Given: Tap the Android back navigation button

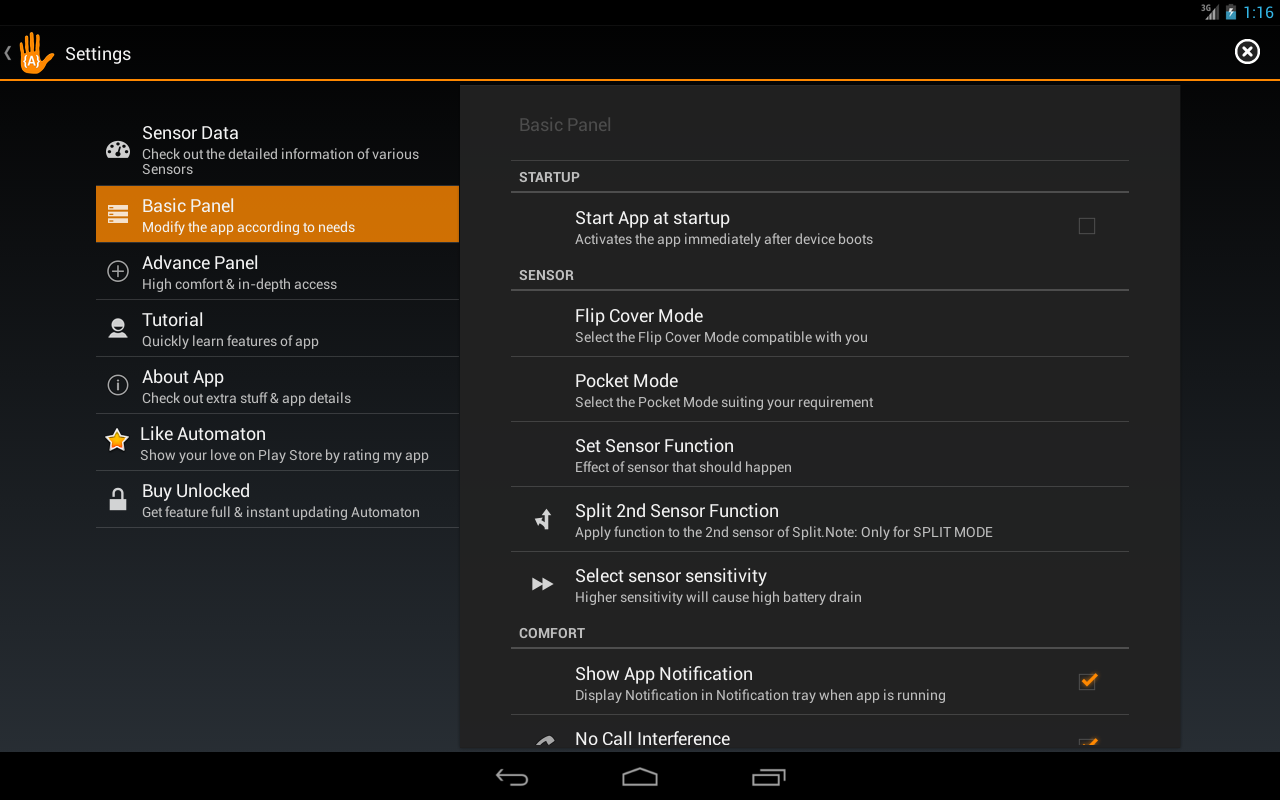Looking at the screenshot, I should point(512,777).
